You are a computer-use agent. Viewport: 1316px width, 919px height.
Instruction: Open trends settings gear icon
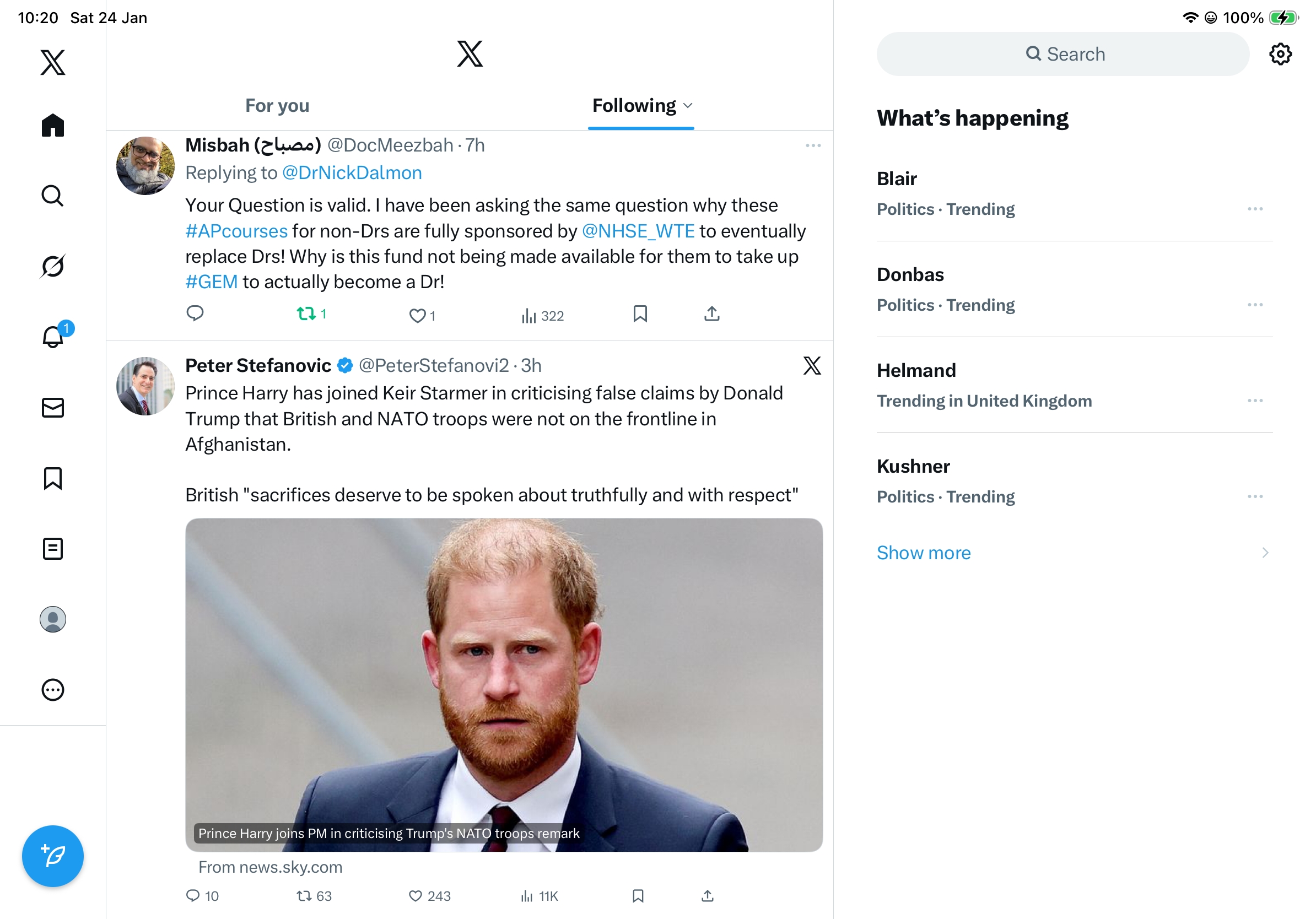[1279, 54]
